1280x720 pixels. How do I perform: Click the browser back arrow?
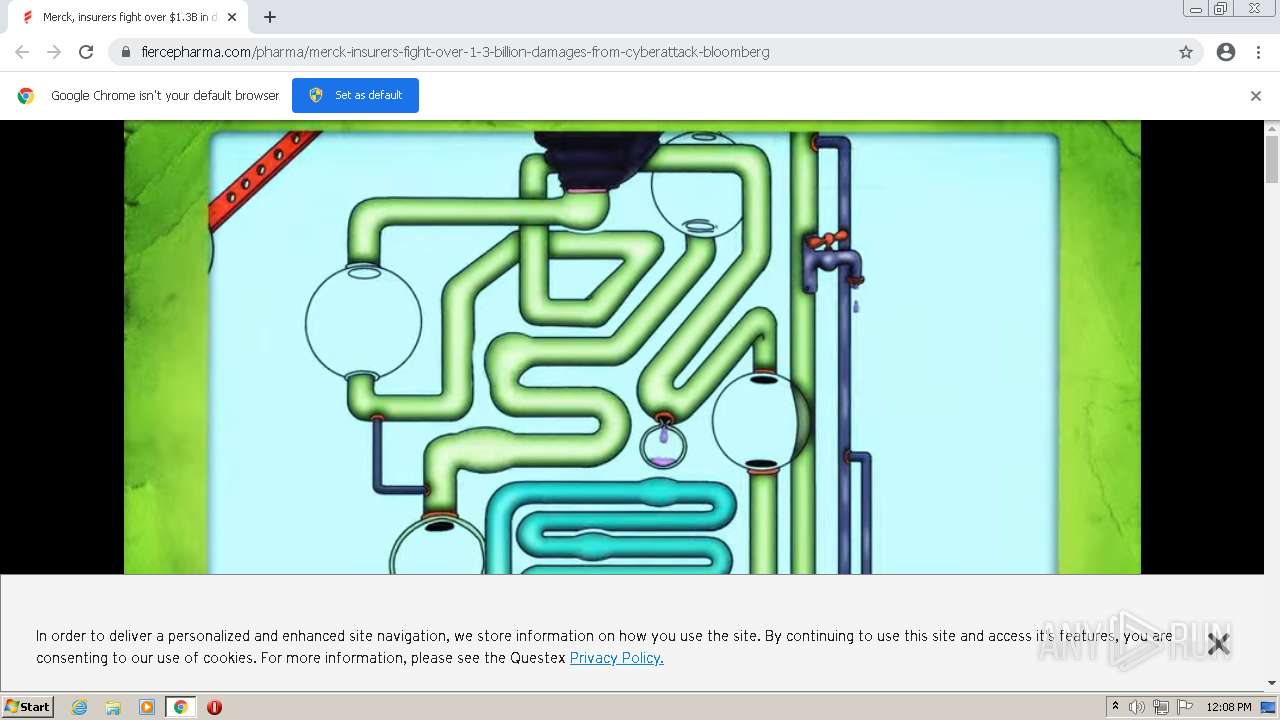point(22,52)
